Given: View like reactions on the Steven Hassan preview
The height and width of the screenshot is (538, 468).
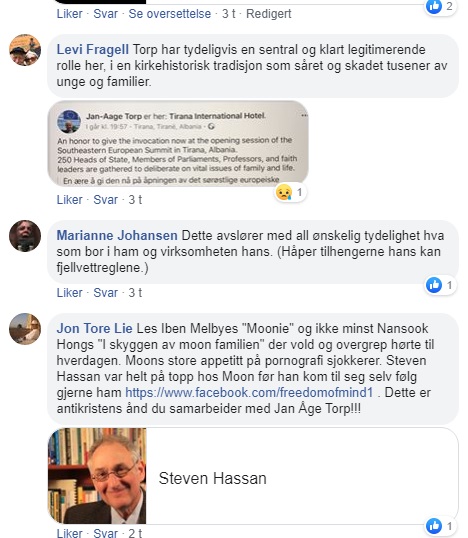Looking at the screenshot, I should coord(441,526).
